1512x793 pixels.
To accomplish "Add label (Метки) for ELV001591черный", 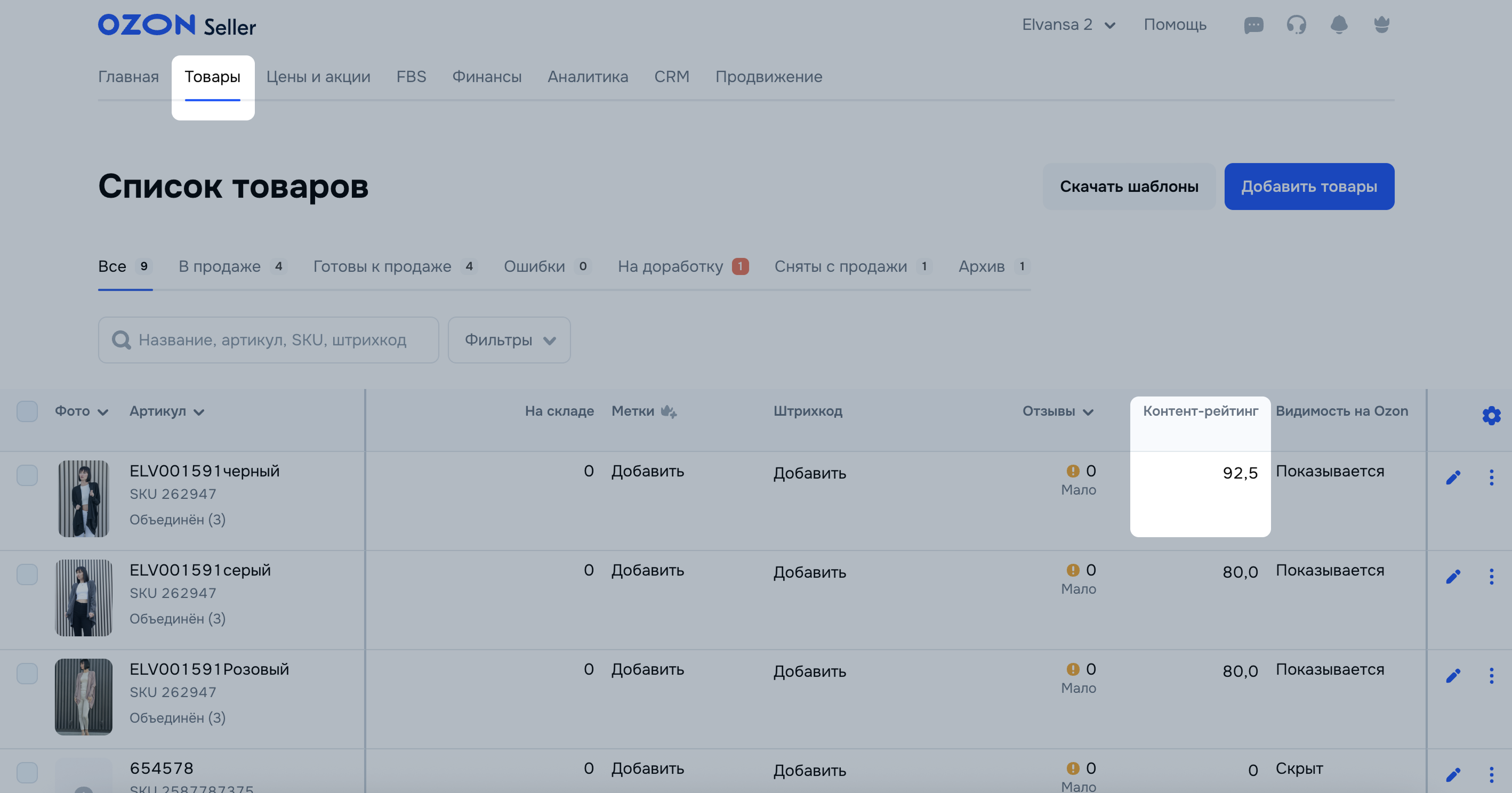I will (647, 471).
